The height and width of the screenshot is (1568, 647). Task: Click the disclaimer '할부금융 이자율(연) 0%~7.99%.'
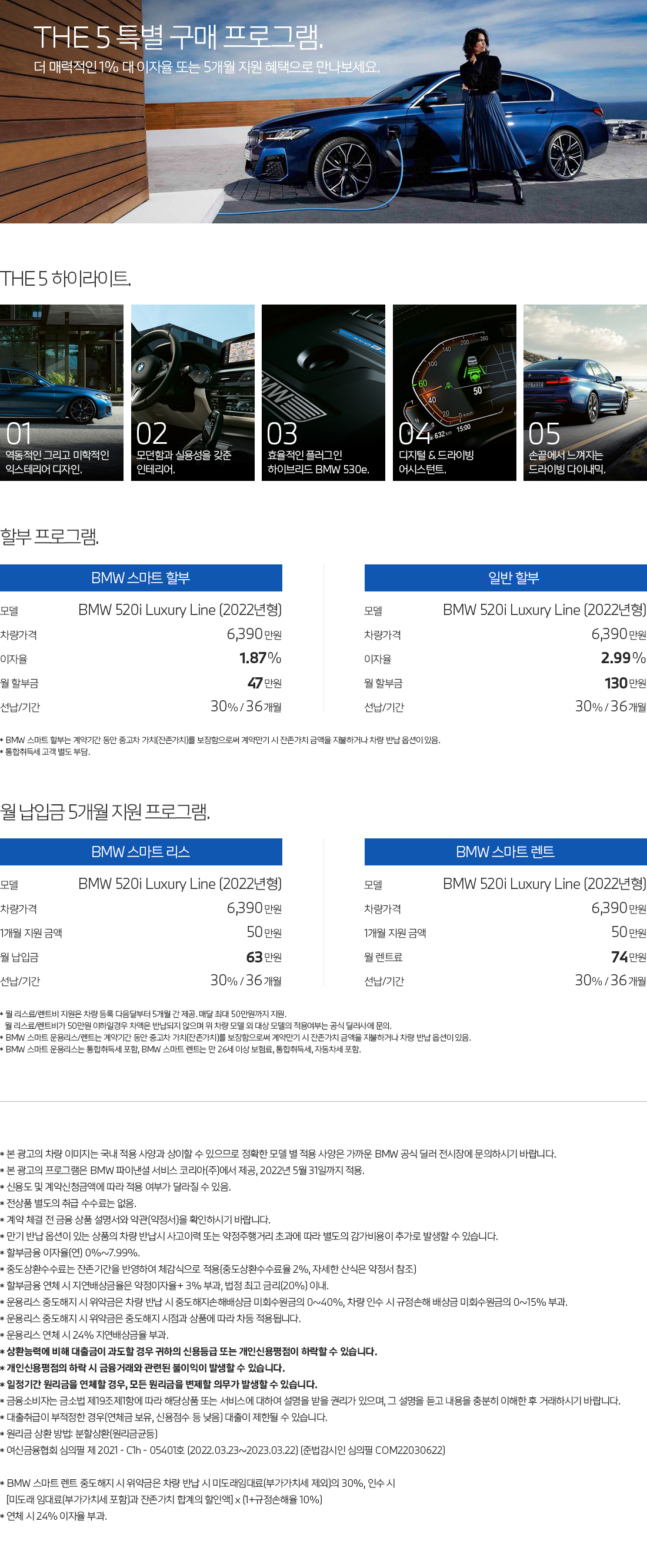click(70, 1252)
